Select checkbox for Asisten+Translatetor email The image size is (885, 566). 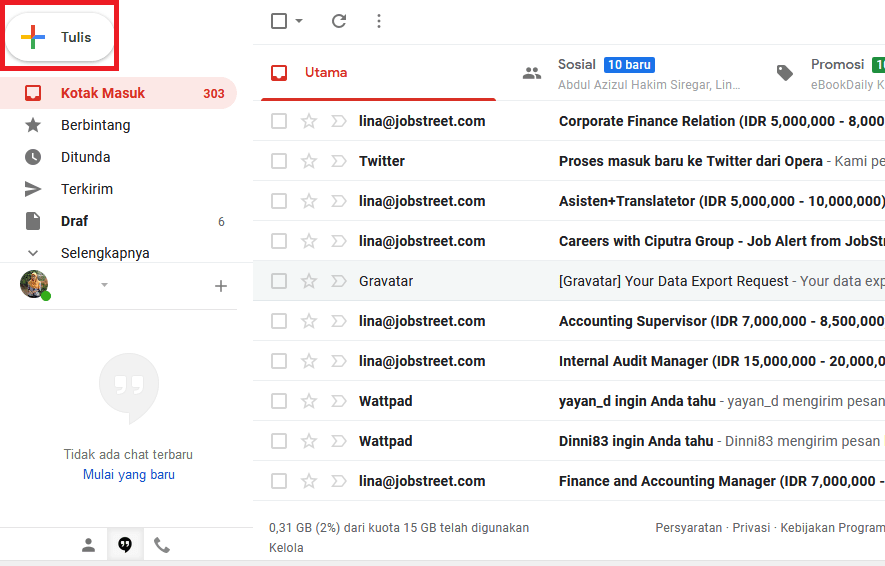(279, 201)
